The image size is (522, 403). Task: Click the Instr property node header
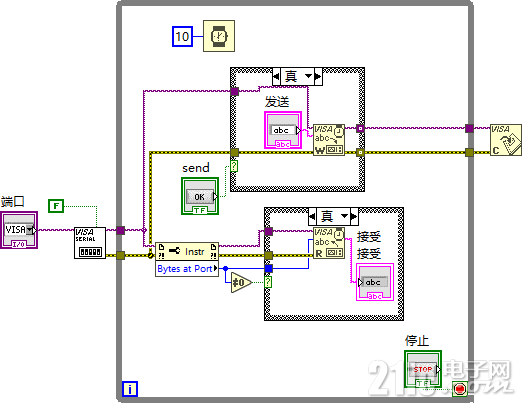pos(187,251)
